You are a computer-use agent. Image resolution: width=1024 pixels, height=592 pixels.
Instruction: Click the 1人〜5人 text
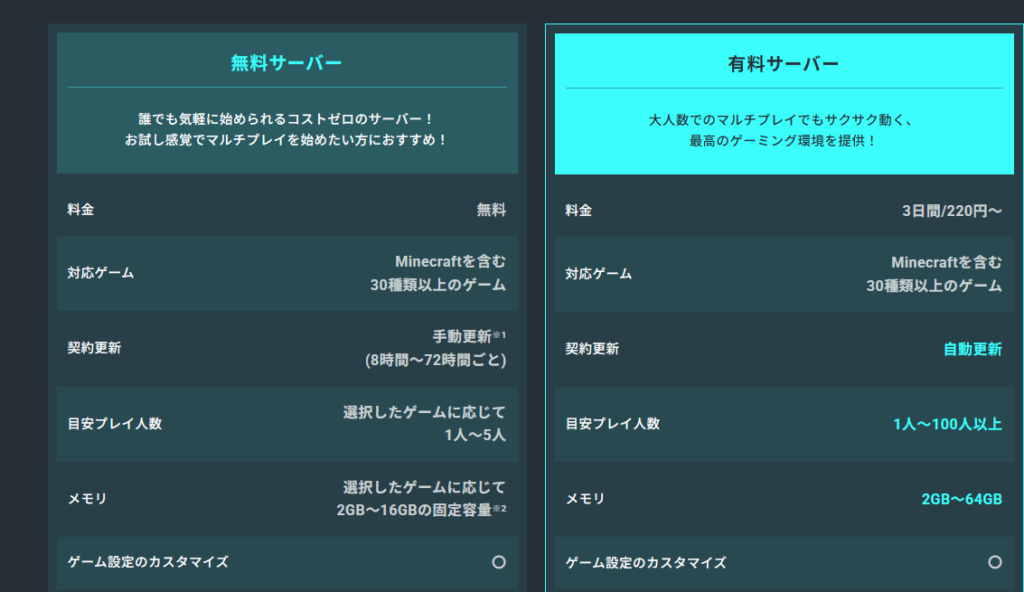pos(475,435)
